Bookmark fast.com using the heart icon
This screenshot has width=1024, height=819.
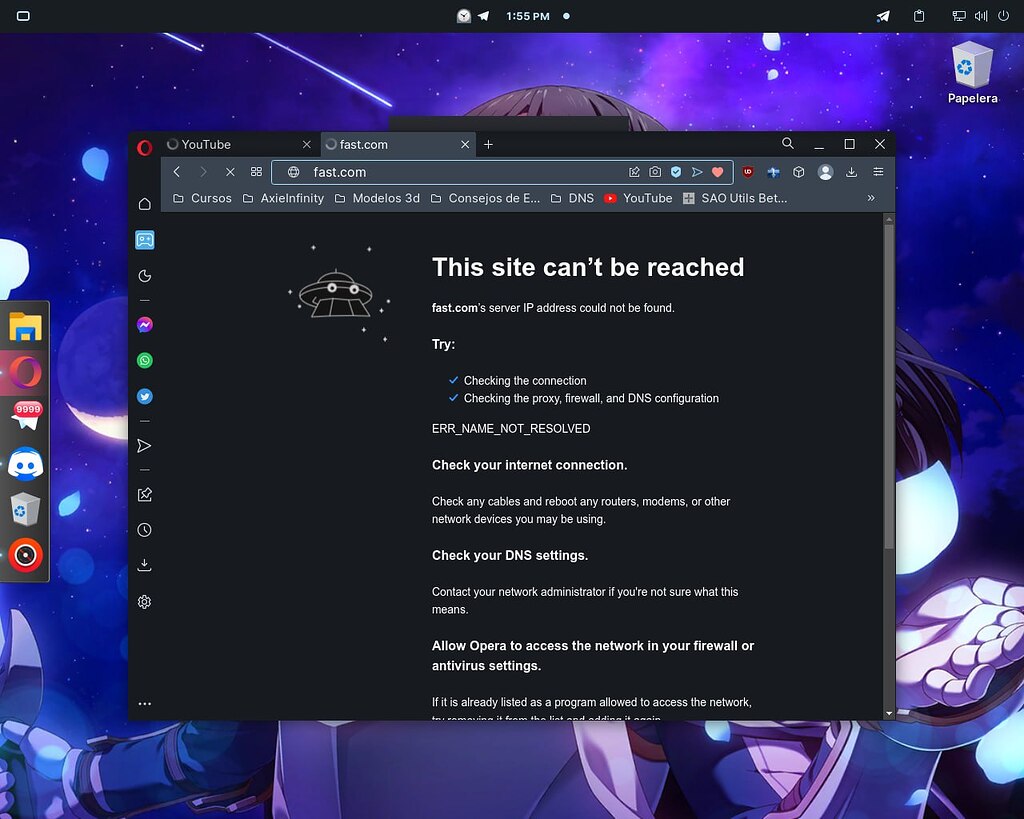coord(718,172)
